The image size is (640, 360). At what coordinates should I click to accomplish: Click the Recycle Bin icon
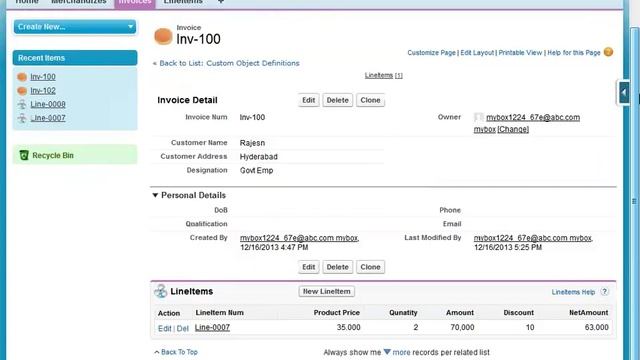[24, 155]
